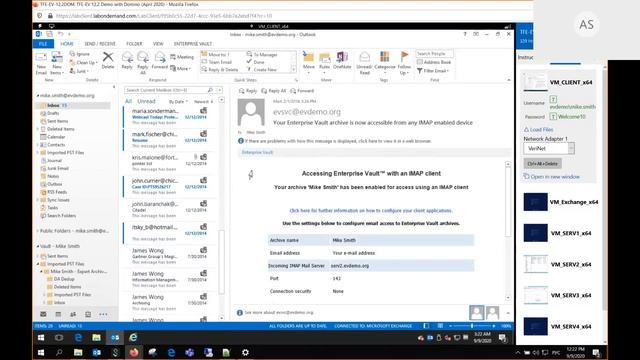Click Firefox icon in host taskbar
The width and height of the screenshot is (640, 360).
pos(134,352)
